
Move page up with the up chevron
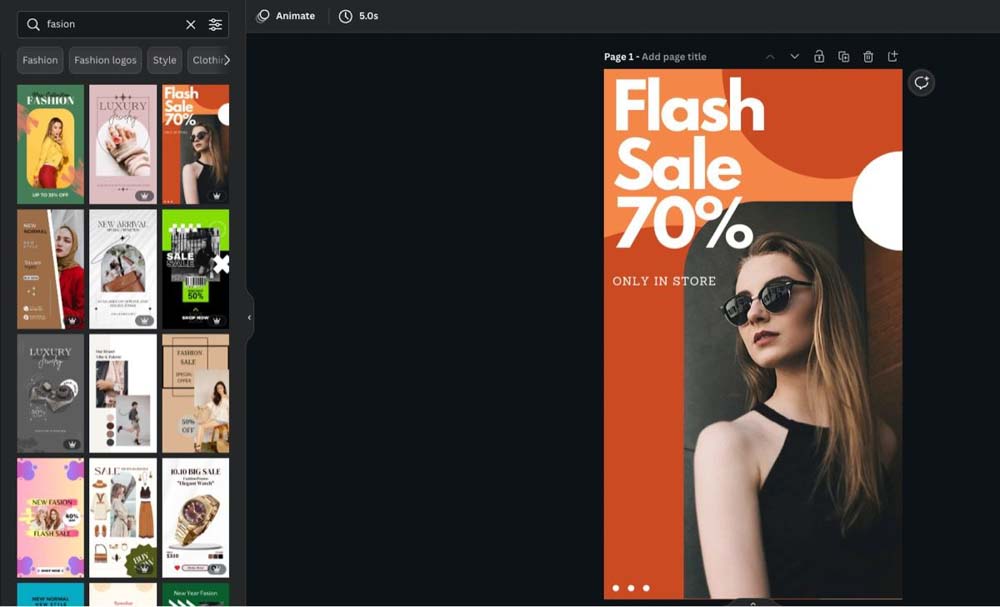pyautogui.click(x=770, y=57)
